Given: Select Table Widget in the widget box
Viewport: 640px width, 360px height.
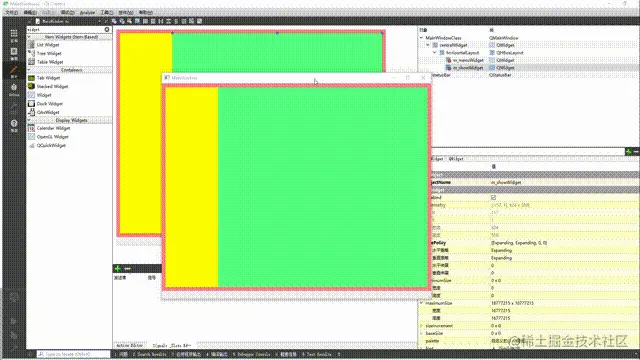Looking at the screenshot, I should tap(49, 62).
